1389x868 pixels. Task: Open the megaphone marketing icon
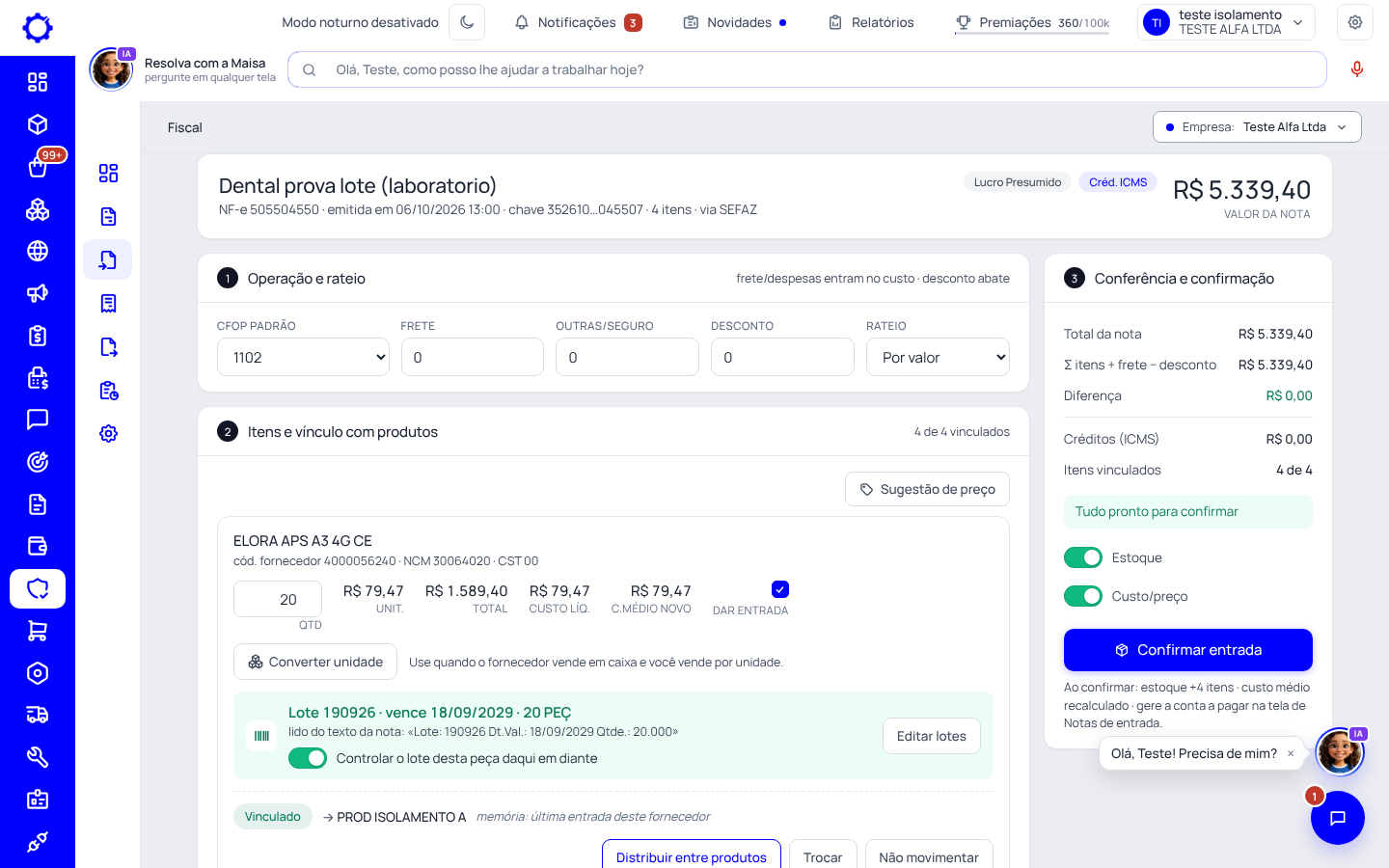pyautogui.click(x=38, y=293)
